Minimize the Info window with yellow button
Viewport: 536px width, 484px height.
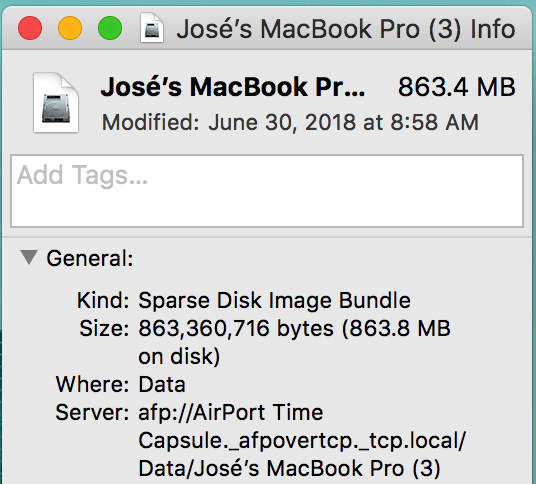[70, 28]
